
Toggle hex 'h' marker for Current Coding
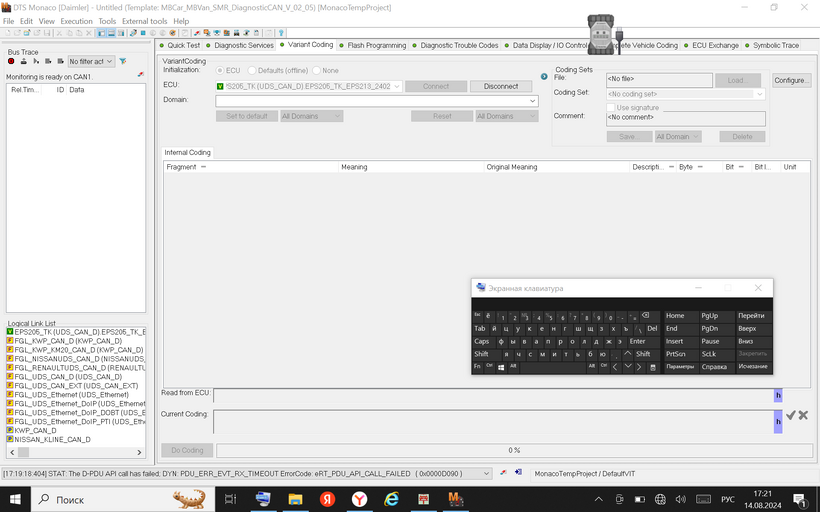click(778, 422)
